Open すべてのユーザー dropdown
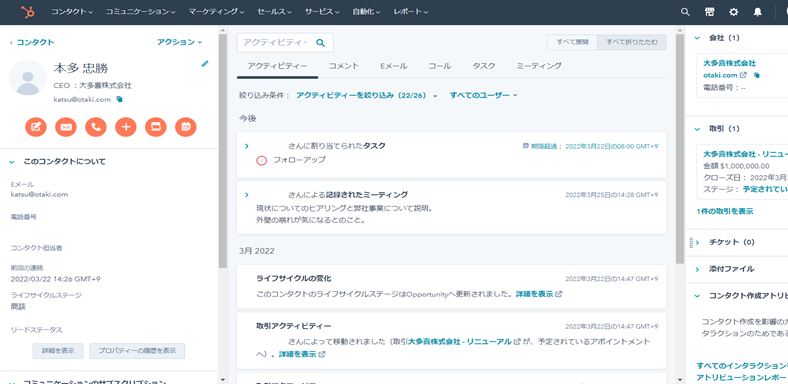788x384 pixels. [x=483, y=95]
